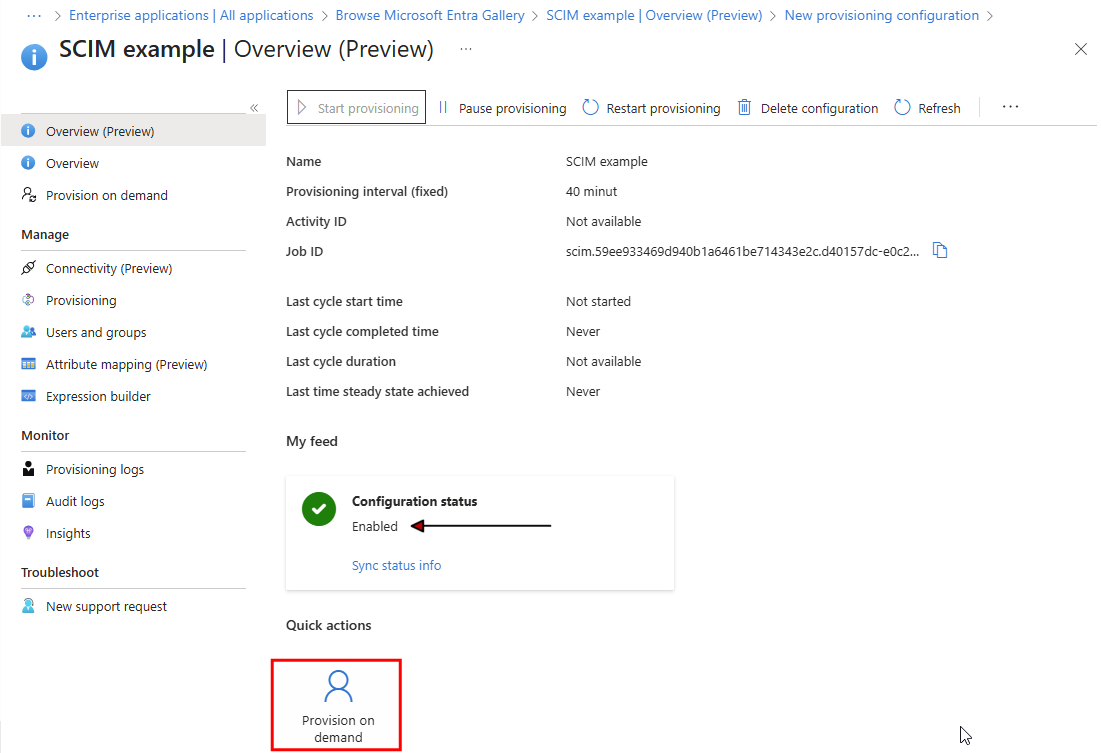The image size is (1101, 753).
Task: Click the 'Not started' last cycle value
Action: pyautogui.click(x=598, y=301)
